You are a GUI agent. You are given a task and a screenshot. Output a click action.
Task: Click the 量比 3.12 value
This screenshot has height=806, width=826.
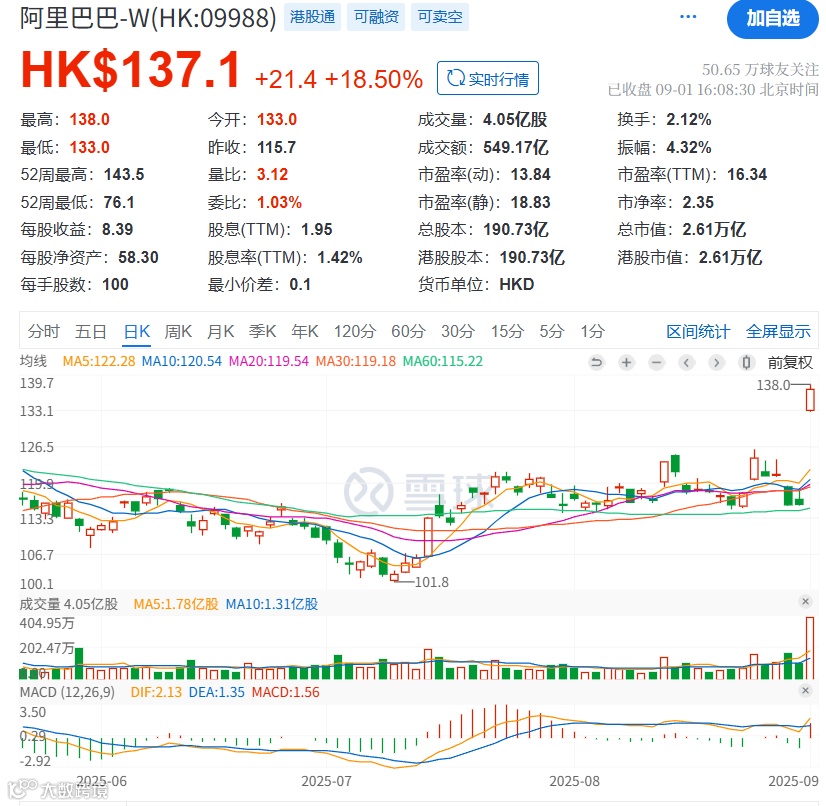272,174
